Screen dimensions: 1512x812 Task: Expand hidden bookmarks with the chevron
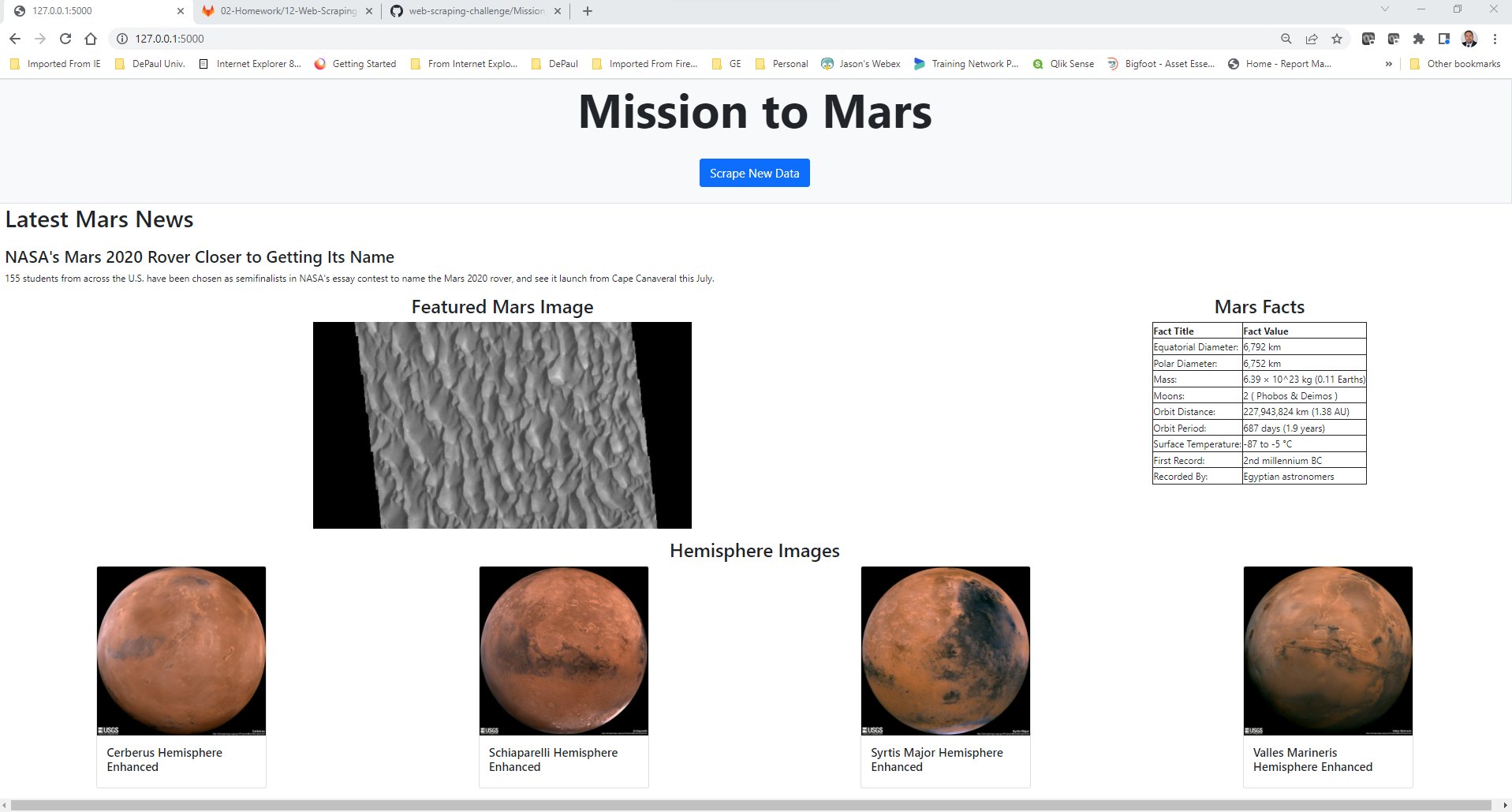click(1389, 64)
